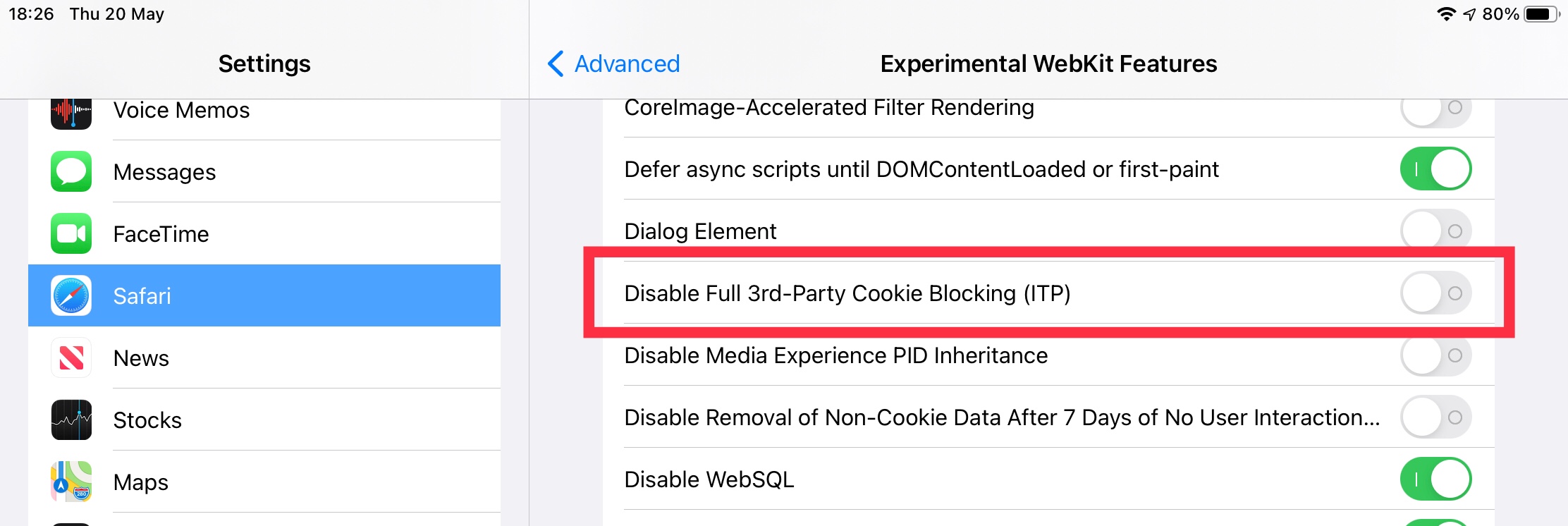The height and width of the screenshot is (526, 1568).
Task: Click the FaceTime camera icon
Action: (x=71, y=233)
